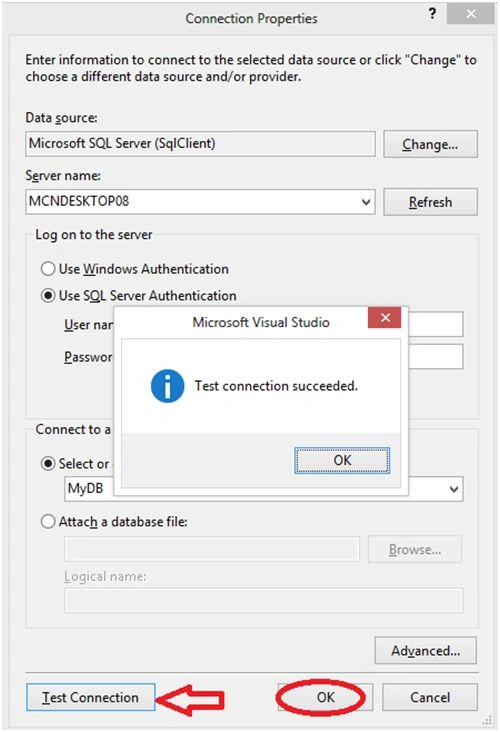500x732 pixels.
Task: Close the Microsoft Visual Studio message box
Action: coord(385,318)
